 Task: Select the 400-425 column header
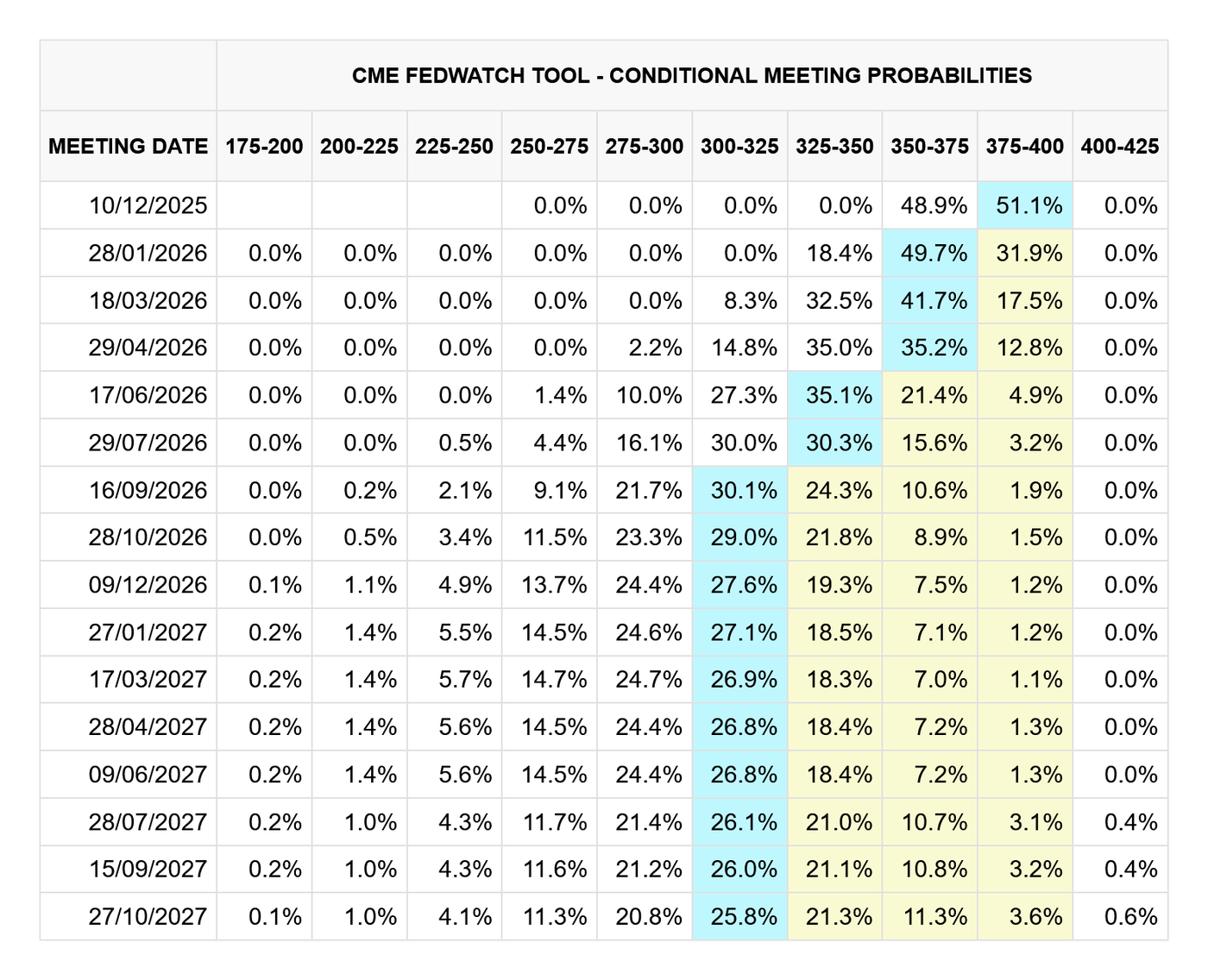coord(1120,146)
